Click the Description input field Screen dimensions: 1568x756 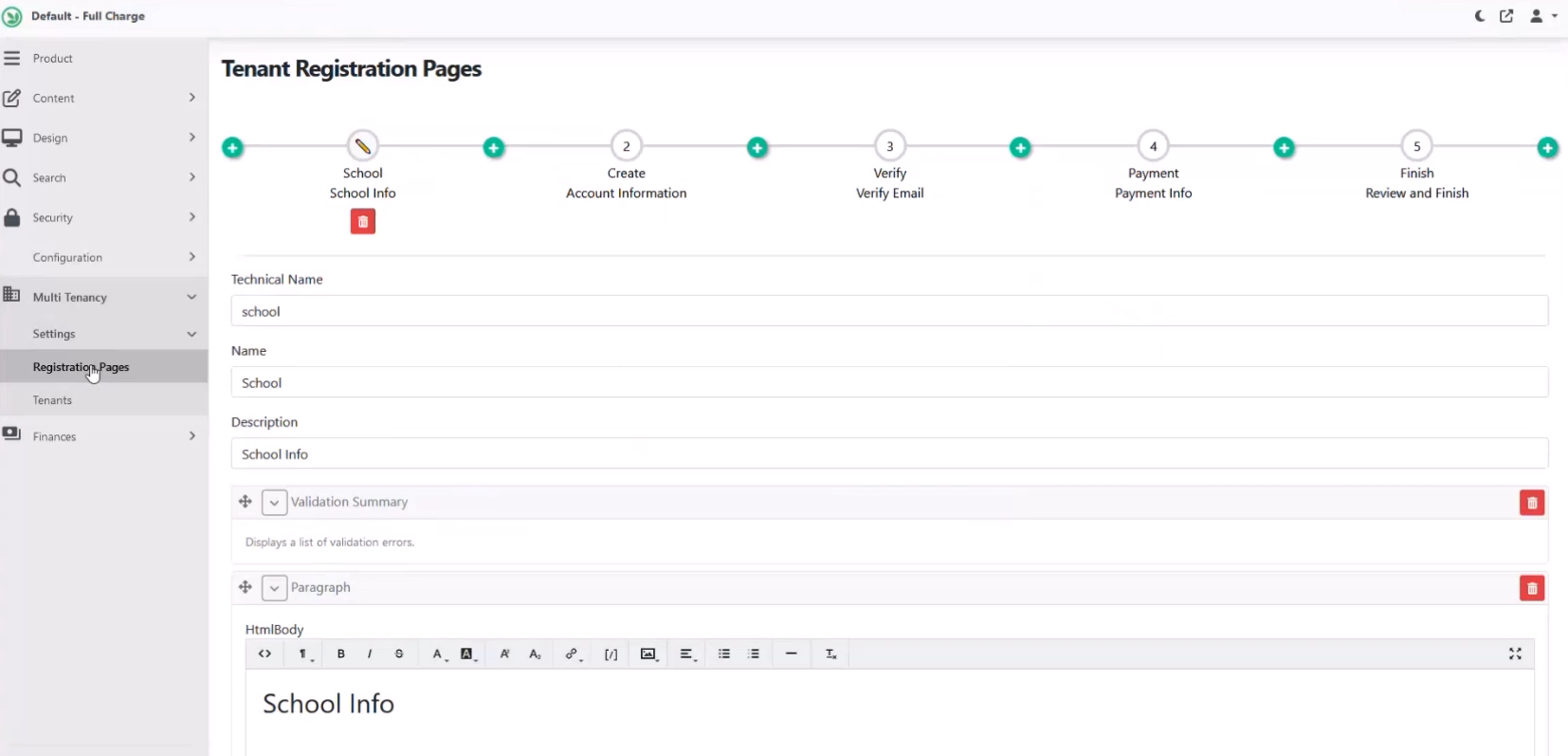(889, 453)
